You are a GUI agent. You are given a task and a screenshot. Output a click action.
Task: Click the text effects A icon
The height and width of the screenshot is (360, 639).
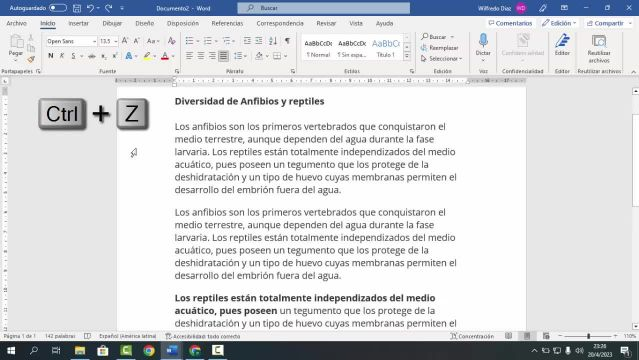[129, 56]
